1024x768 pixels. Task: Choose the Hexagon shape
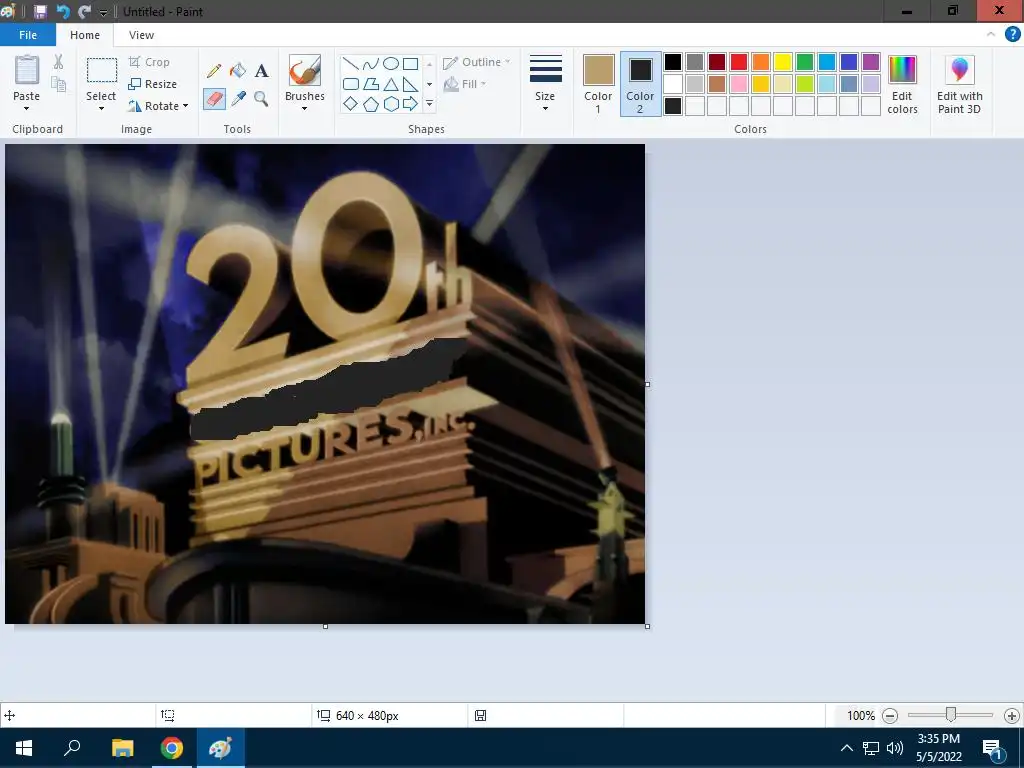(391, 104)
